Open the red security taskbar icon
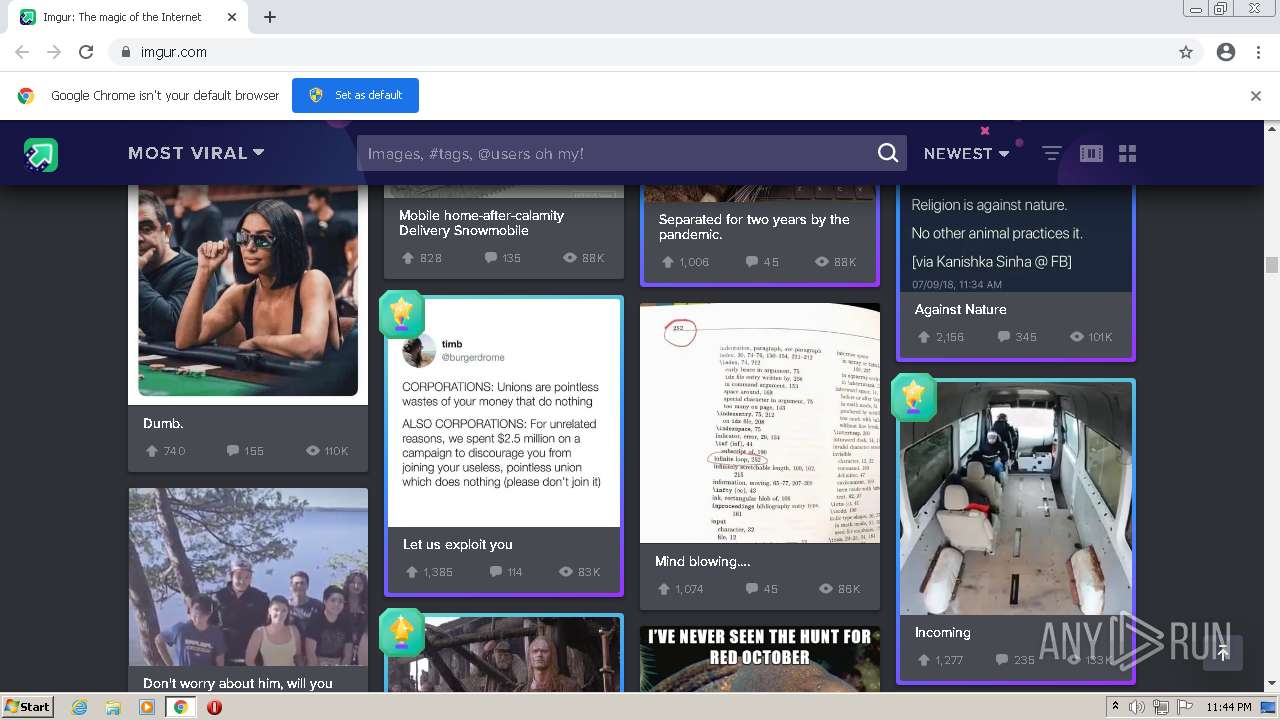 (x=214, y=707)
